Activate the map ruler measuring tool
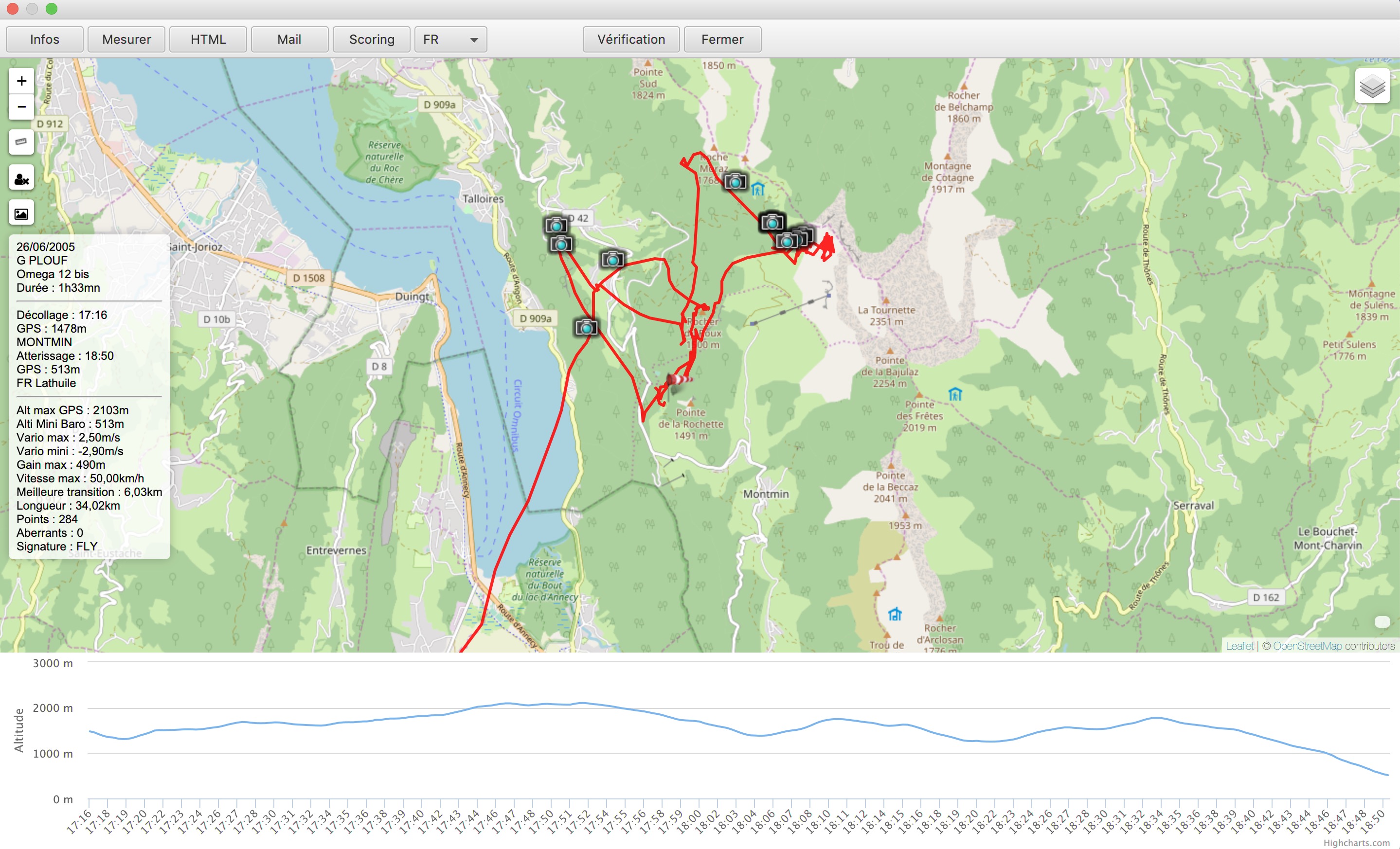The image size is (1400, 849). (x=21, y=142)
